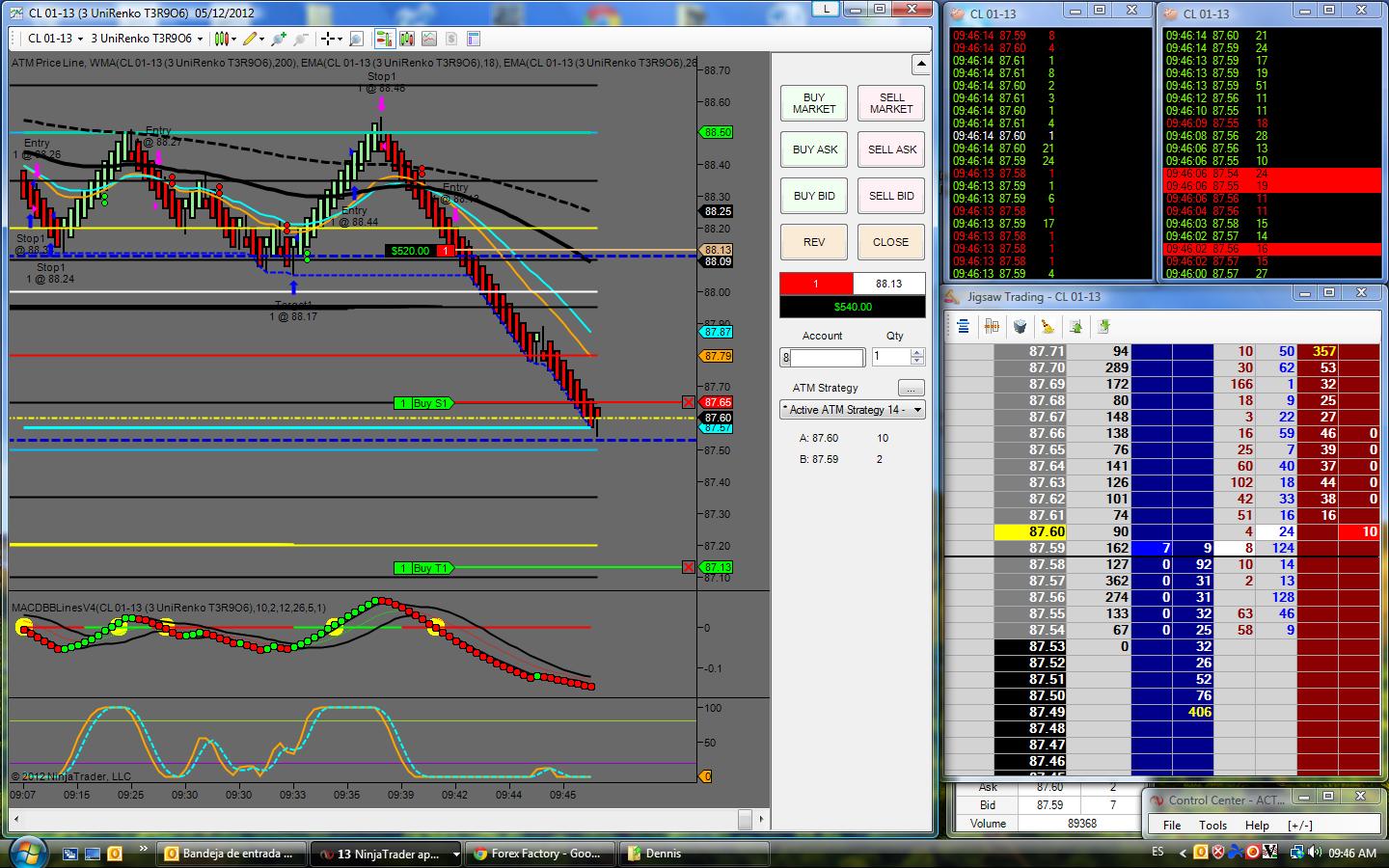This screenshot has height=868, width=1389.
Task: Select the pencil drawing tools icon
Action: click(250, 39)
